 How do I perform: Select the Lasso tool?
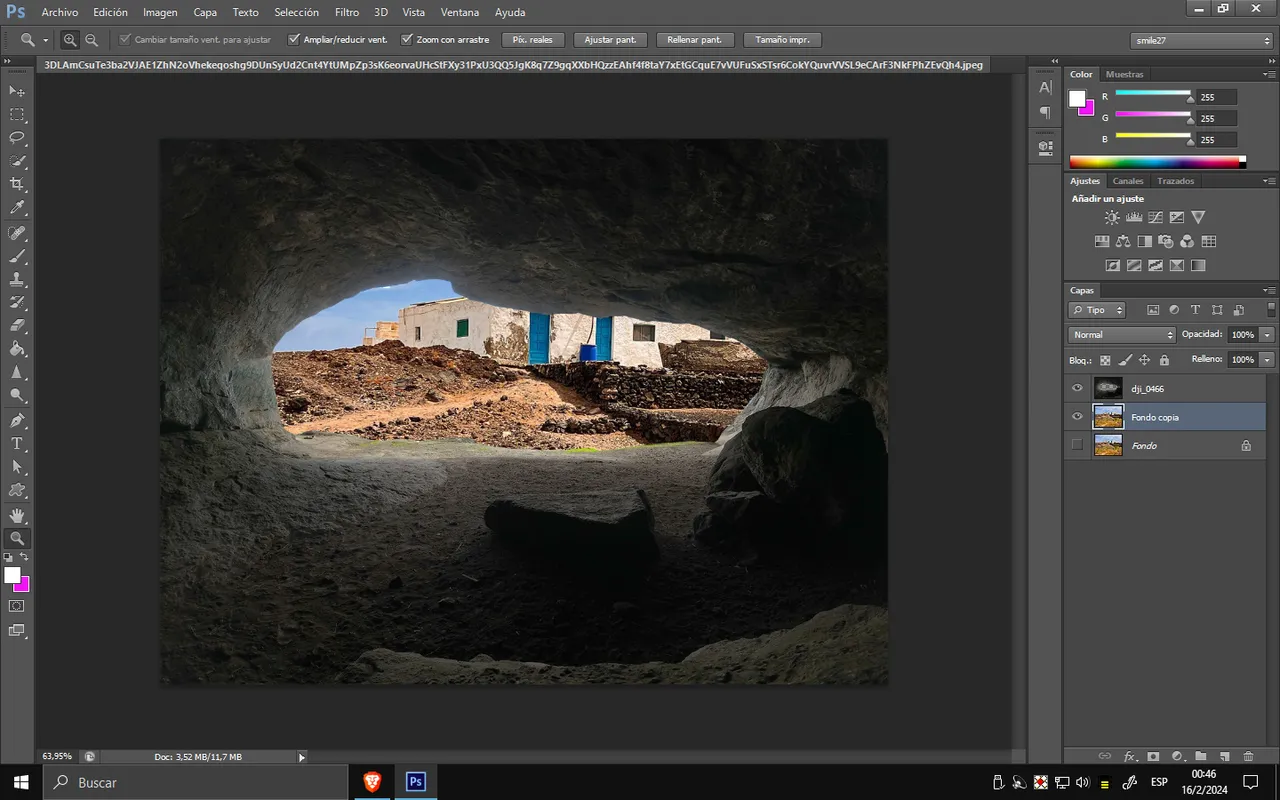pos(17,138)
